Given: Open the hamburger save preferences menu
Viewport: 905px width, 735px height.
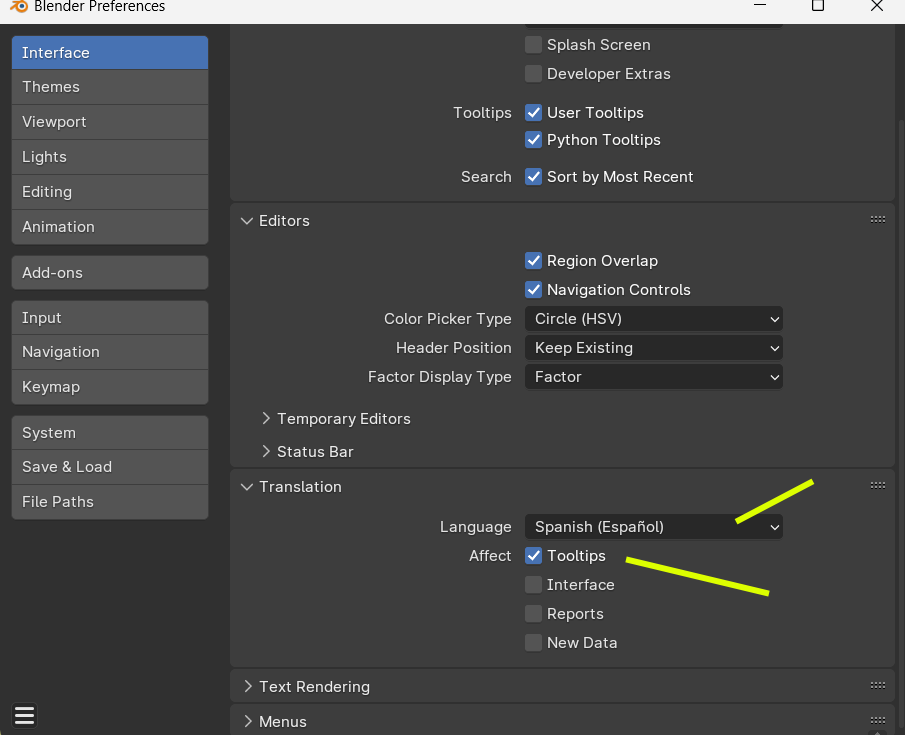Looking at the screenshot, I should [x=25, y=715].
